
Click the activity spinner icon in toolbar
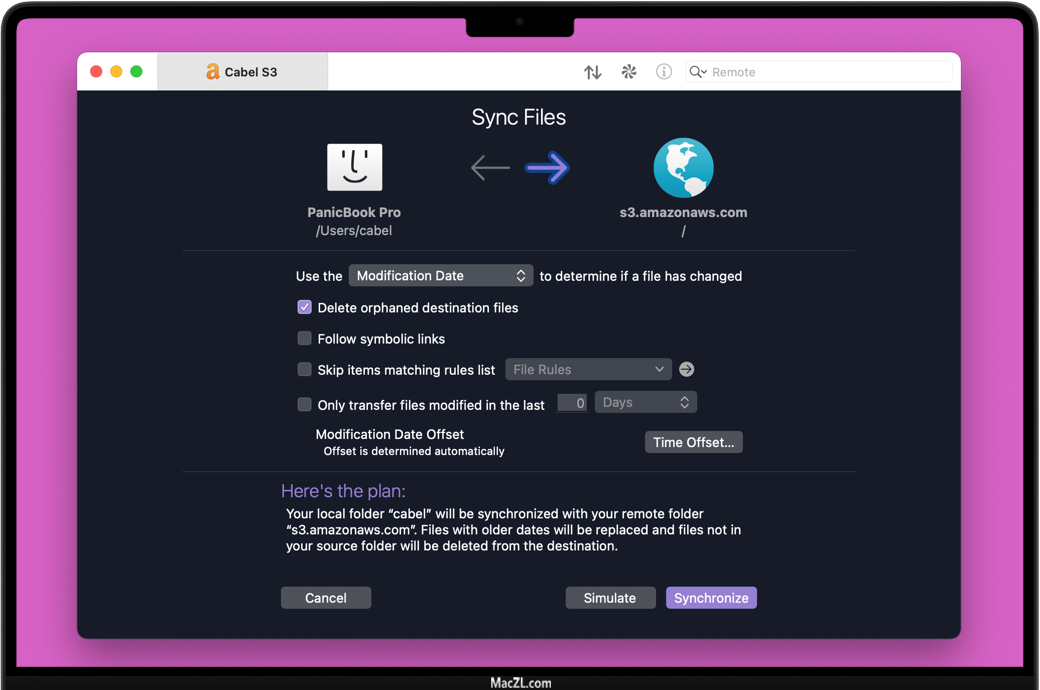pos(629,72)
